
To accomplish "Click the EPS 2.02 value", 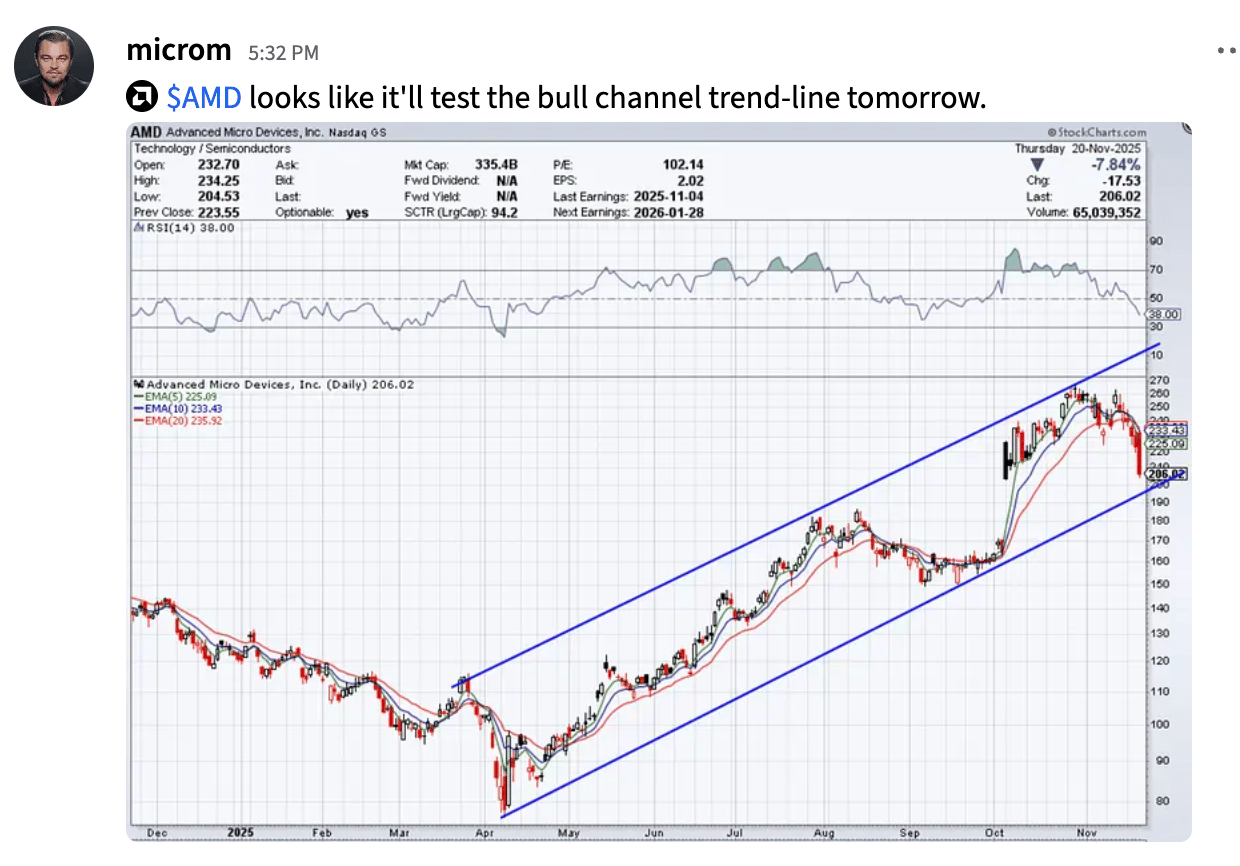I will [690, 181].
